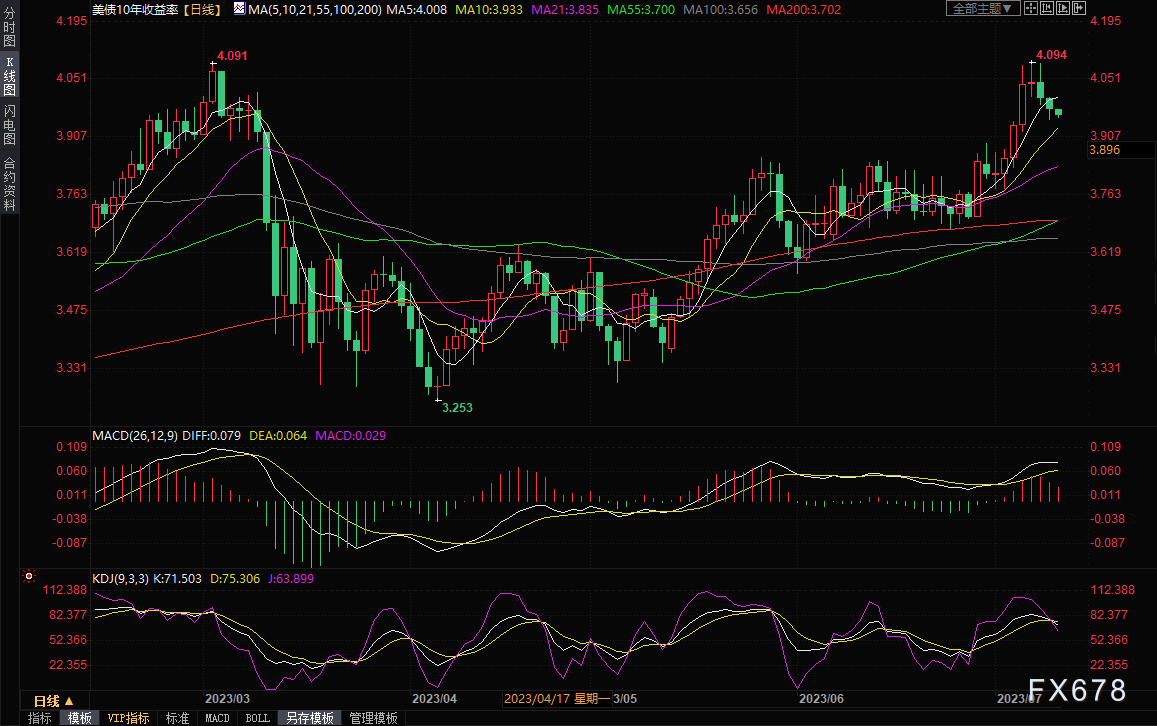Apply the BOLL template

258,718
